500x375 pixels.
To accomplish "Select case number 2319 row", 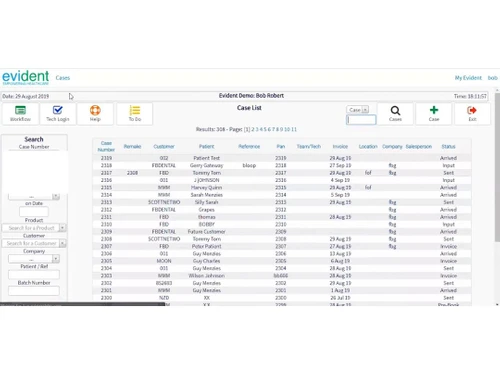I will 282,158.
